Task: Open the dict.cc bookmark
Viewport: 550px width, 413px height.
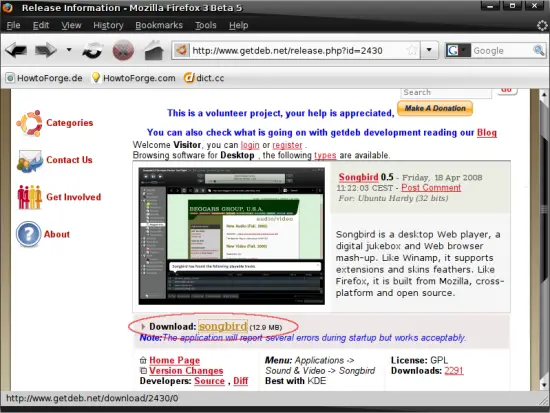Action: click(204, 78)
